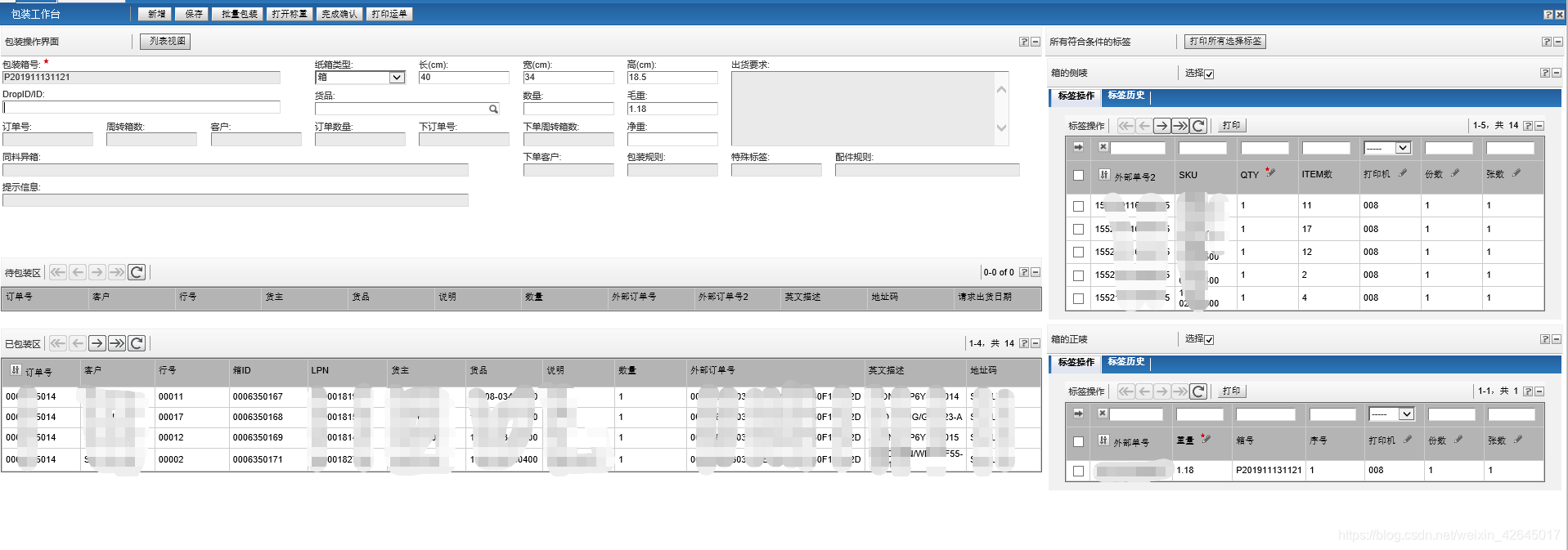Click the 毛重 gross weight field
The width and height of the screenshot is (1568, 550).
(672, 109)
